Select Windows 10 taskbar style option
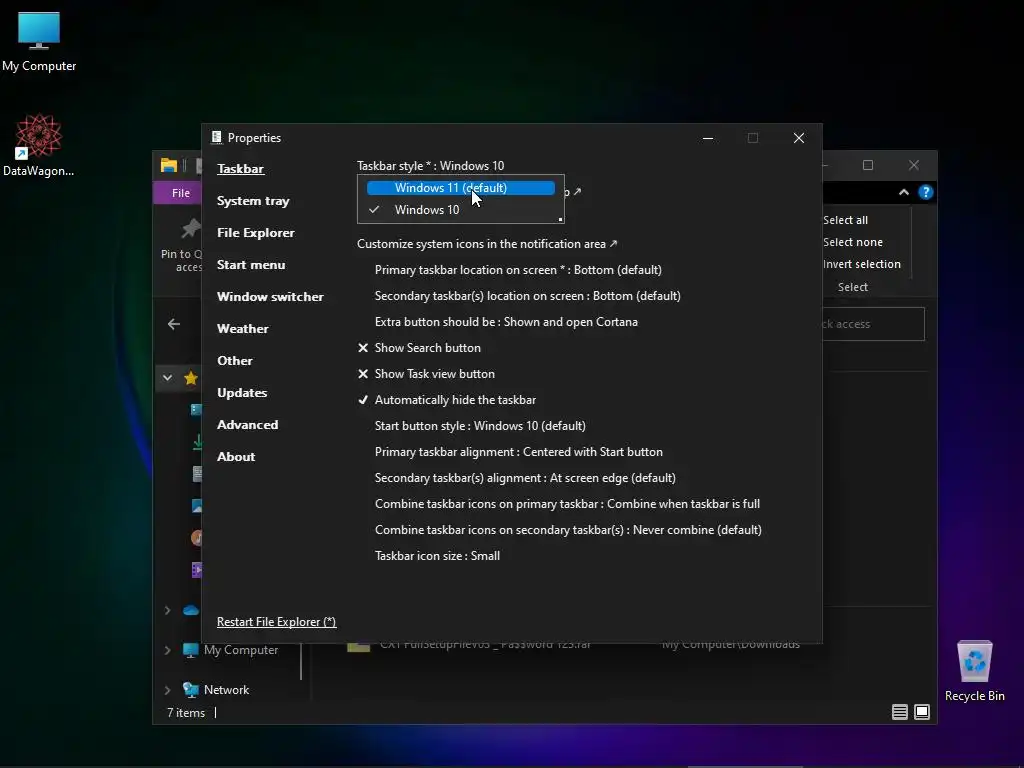This screenshot has width=1024, height=768. click(460, 210)
